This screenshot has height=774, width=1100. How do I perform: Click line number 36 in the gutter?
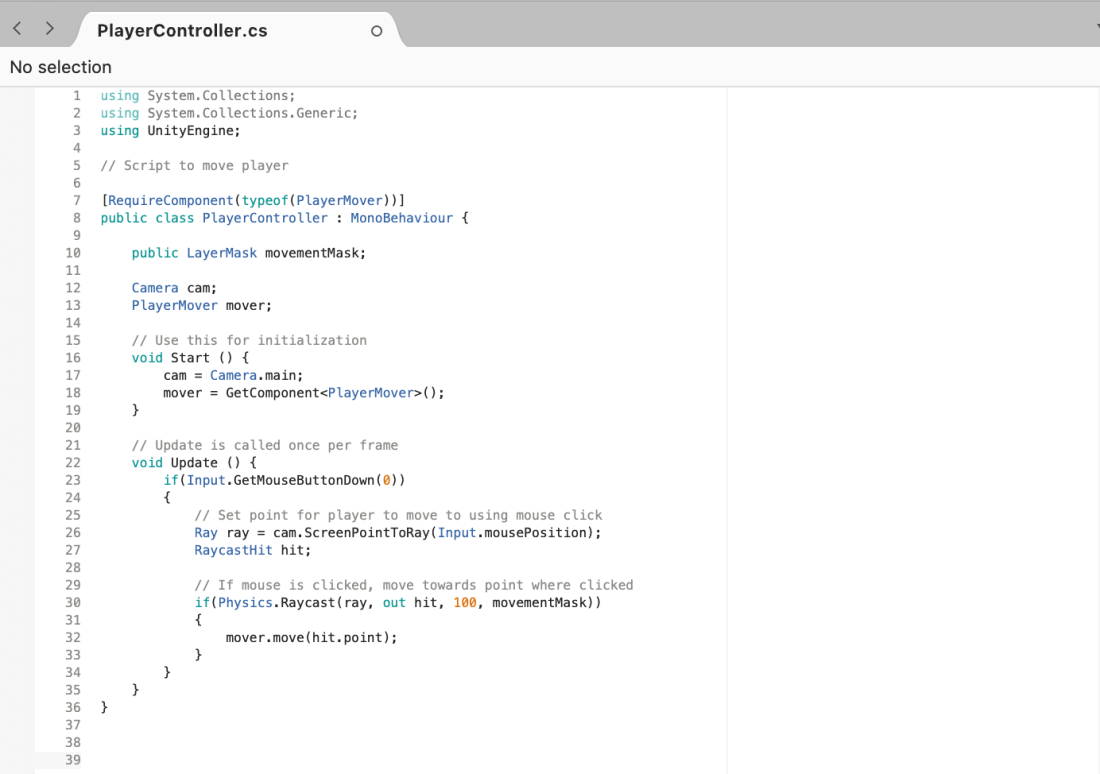tap(73, 707)
